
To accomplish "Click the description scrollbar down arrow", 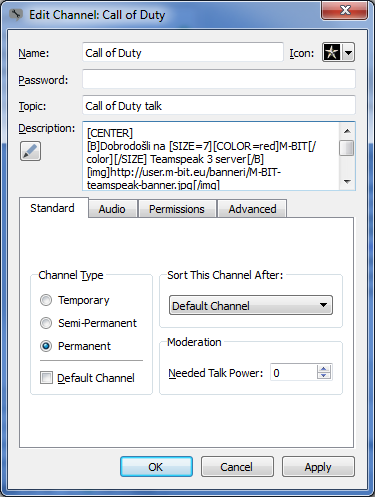I will 347,182.
